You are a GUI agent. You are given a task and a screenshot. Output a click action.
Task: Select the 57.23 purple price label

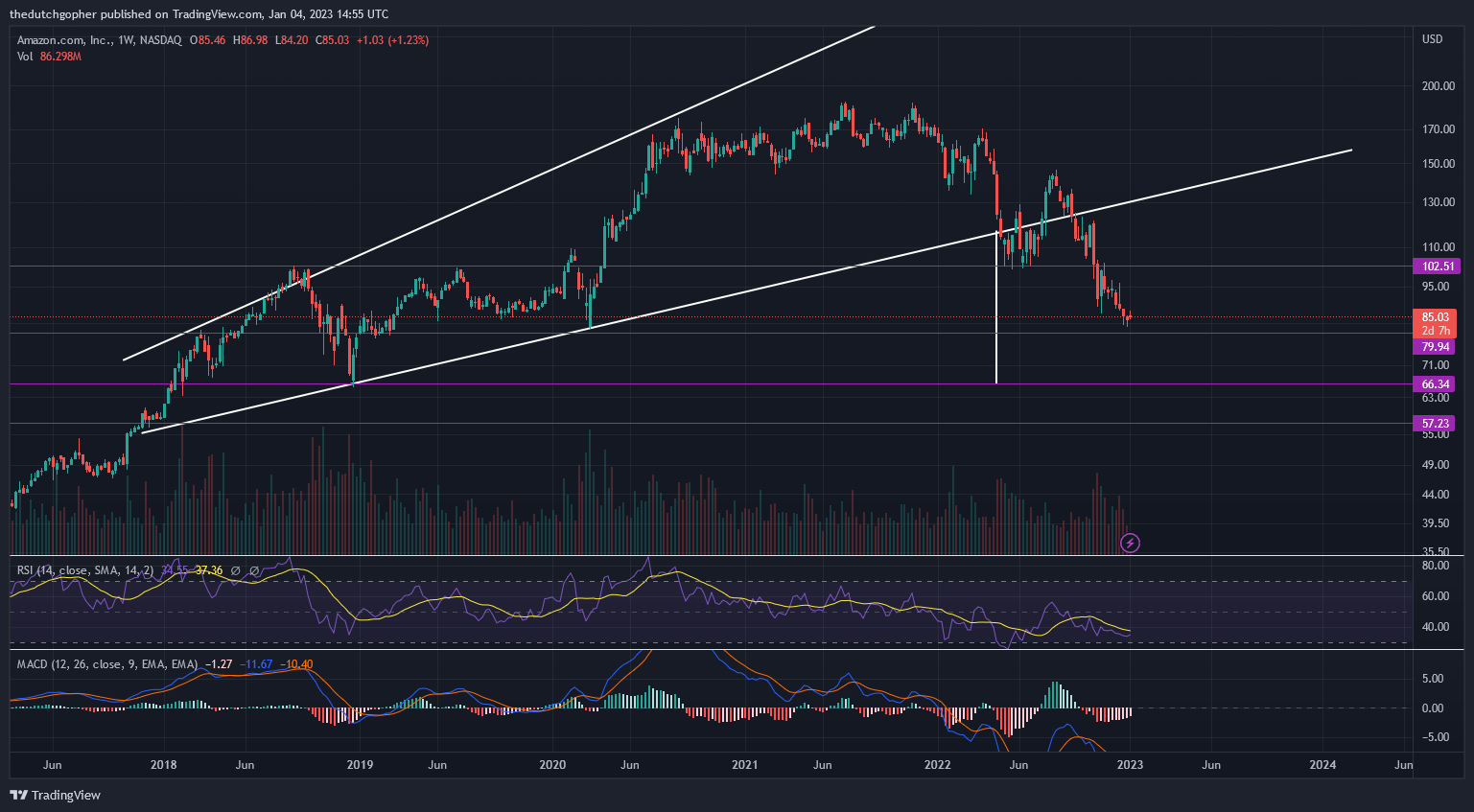tap(1435, 423)
